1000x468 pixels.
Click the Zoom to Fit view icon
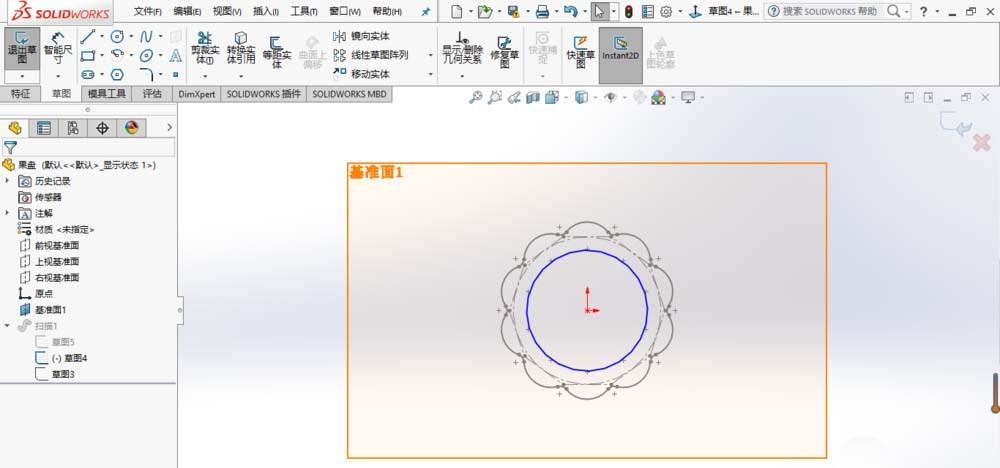[475, 97]
